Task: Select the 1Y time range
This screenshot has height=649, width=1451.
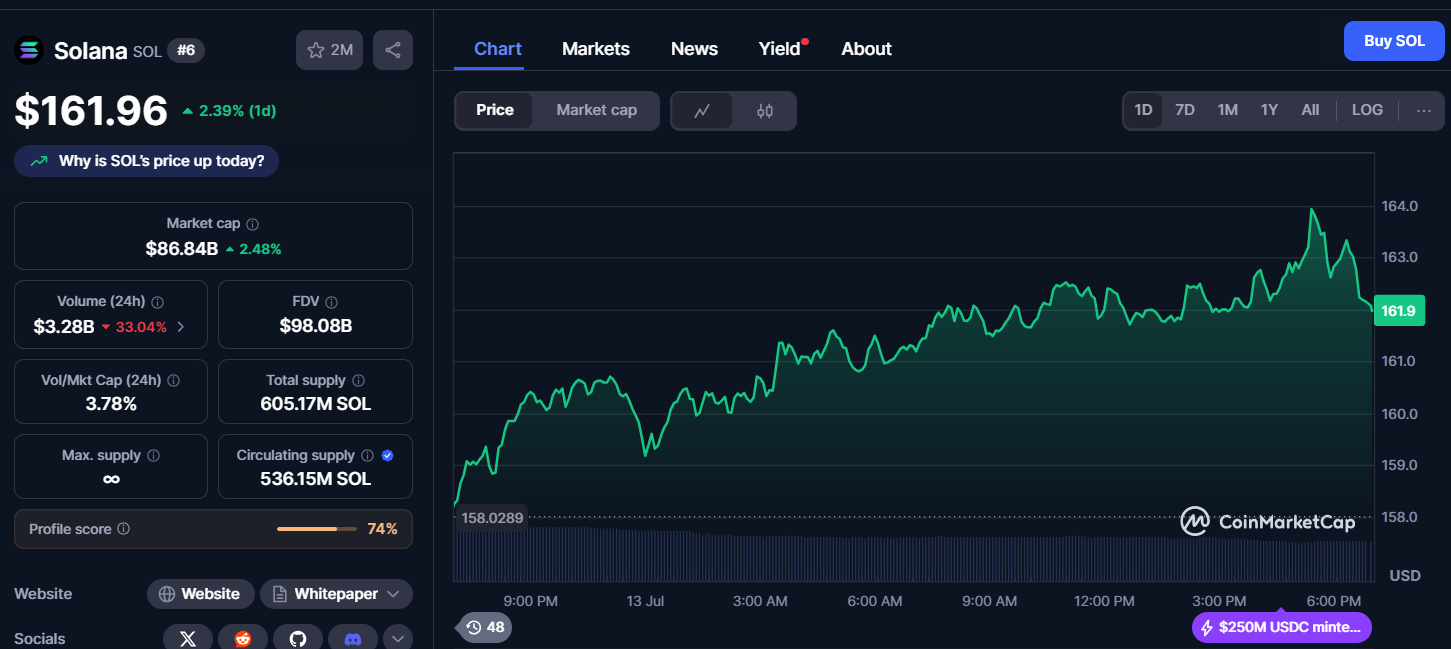Action: (1269, 110)
